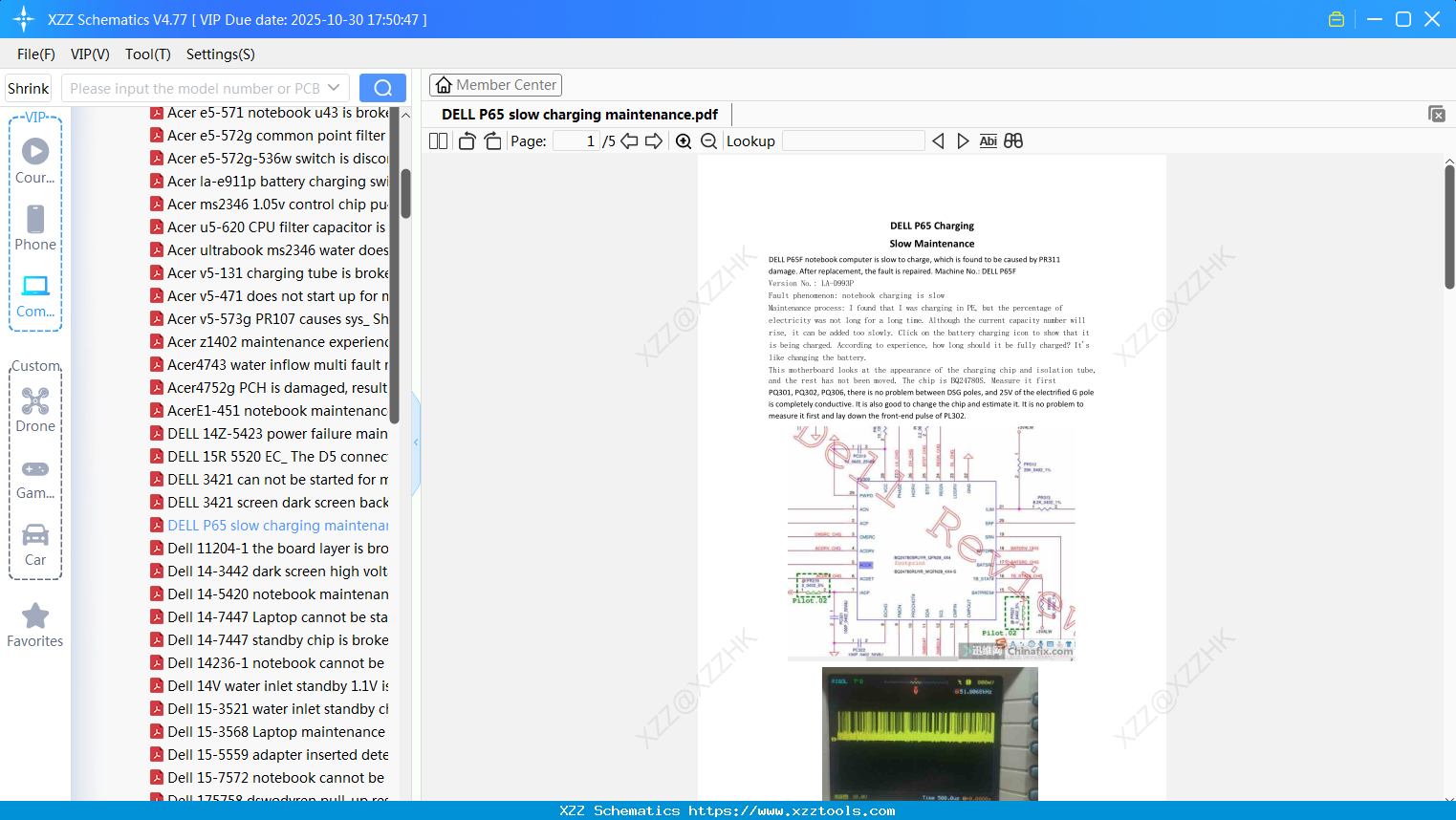Open 'Acer la-e911p battery charging' file

(x=270, y=182)
